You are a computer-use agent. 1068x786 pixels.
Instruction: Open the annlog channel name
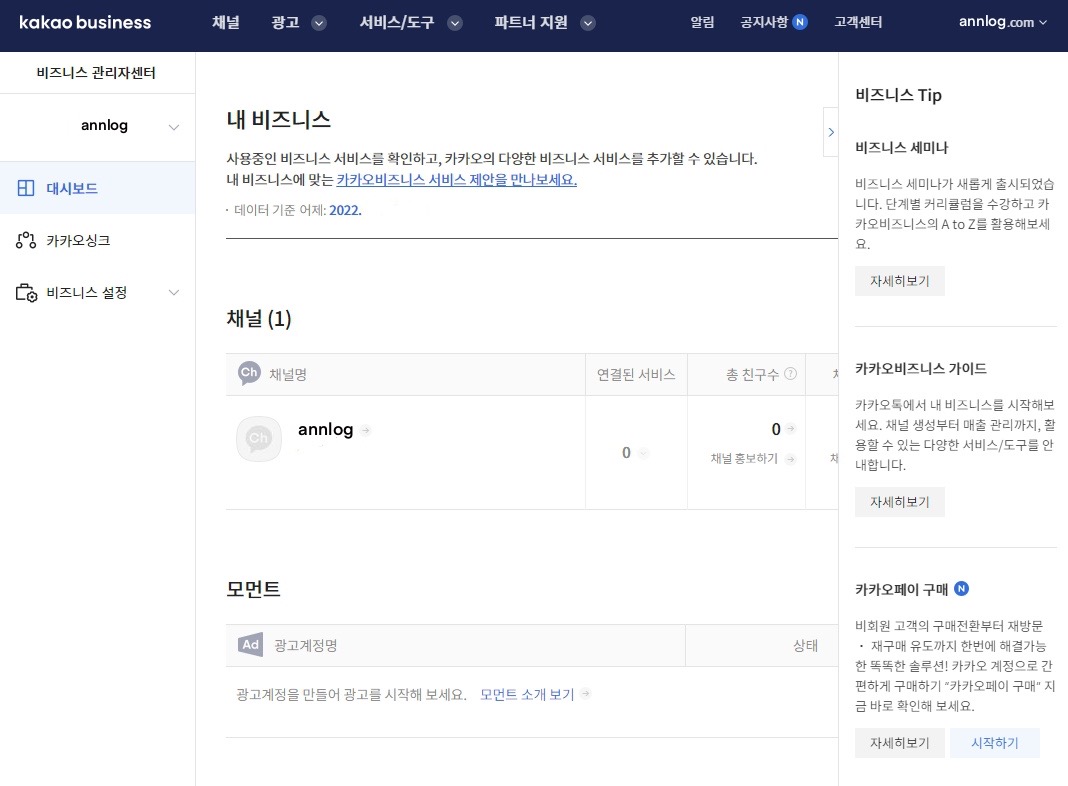coord(326,430)
